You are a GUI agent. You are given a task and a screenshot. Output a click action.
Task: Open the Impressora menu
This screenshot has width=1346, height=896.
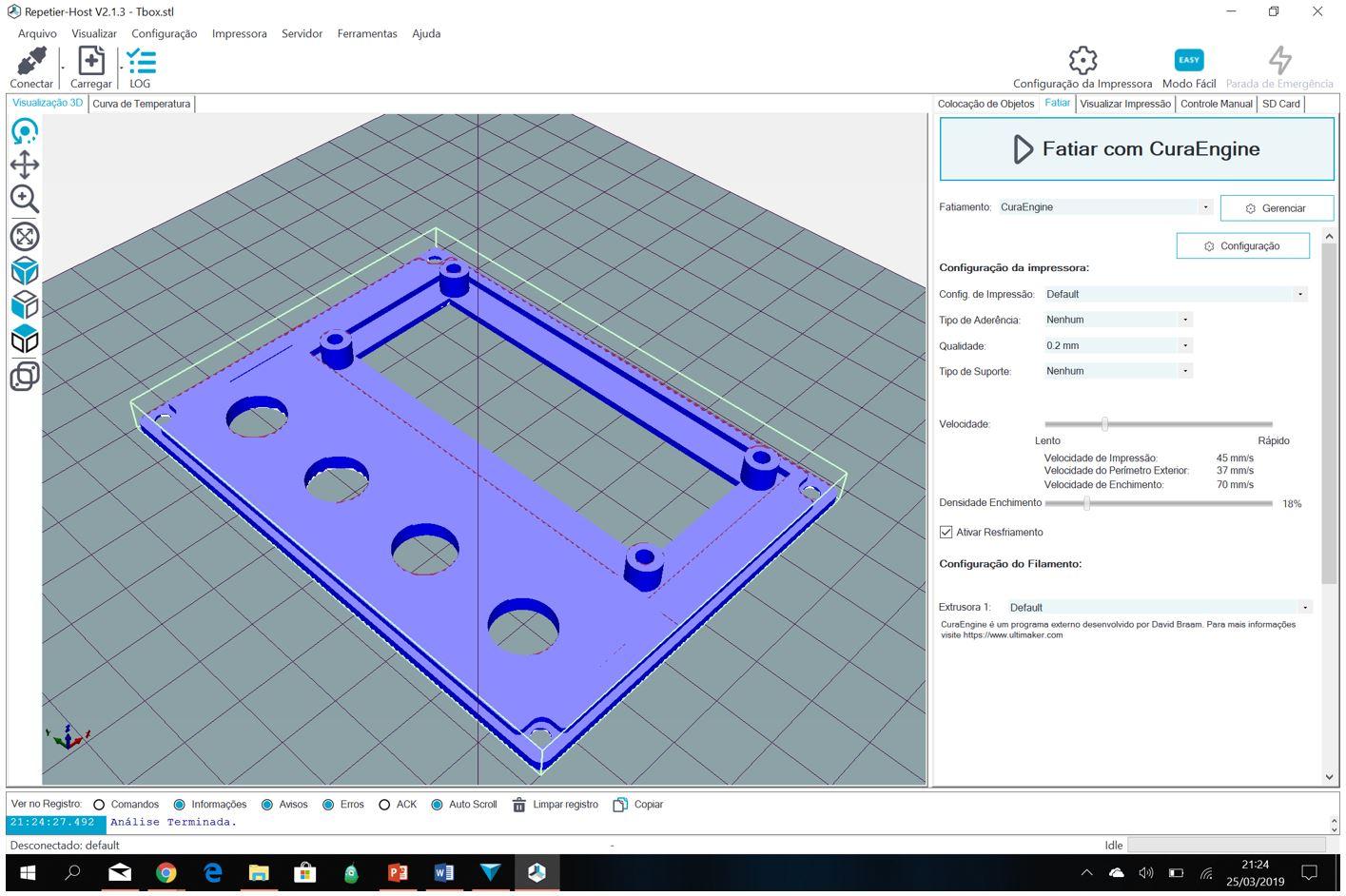coord(239,33)
